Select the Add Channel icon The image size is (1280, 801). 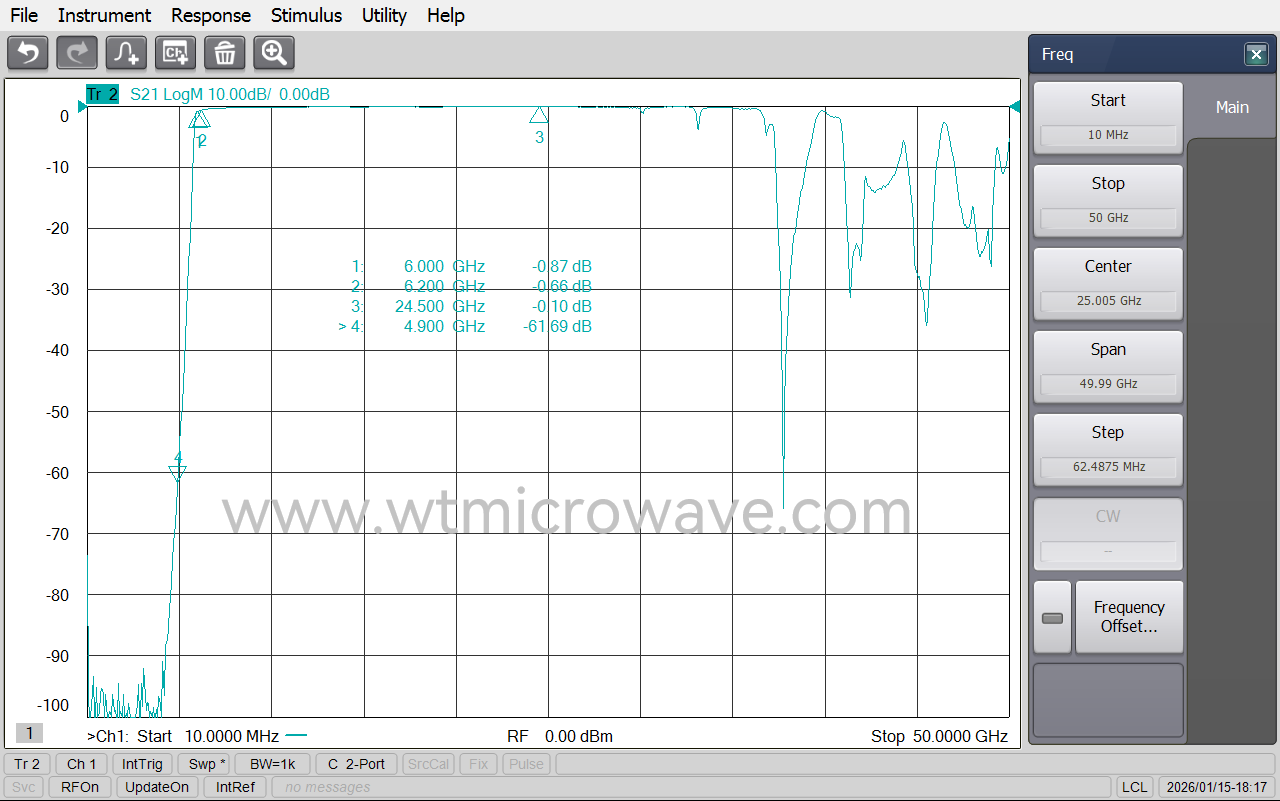pos(175,52)
